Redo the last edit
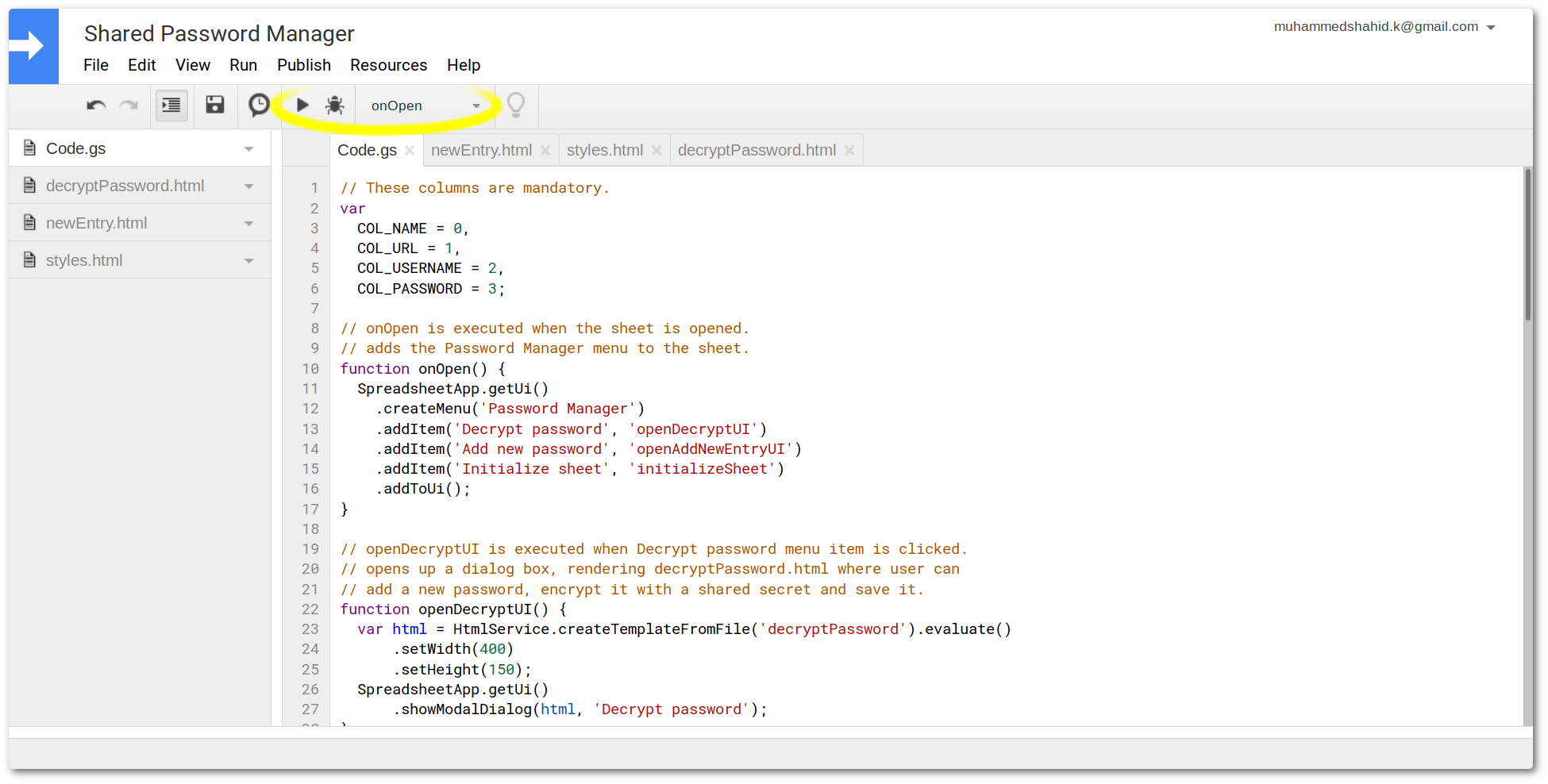 [x=129, y=106]
